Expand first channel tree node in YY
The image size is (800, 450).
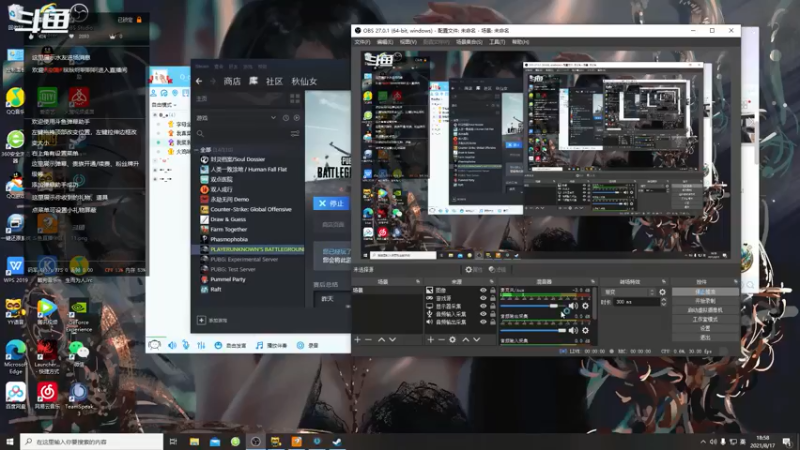click(155, 115)
